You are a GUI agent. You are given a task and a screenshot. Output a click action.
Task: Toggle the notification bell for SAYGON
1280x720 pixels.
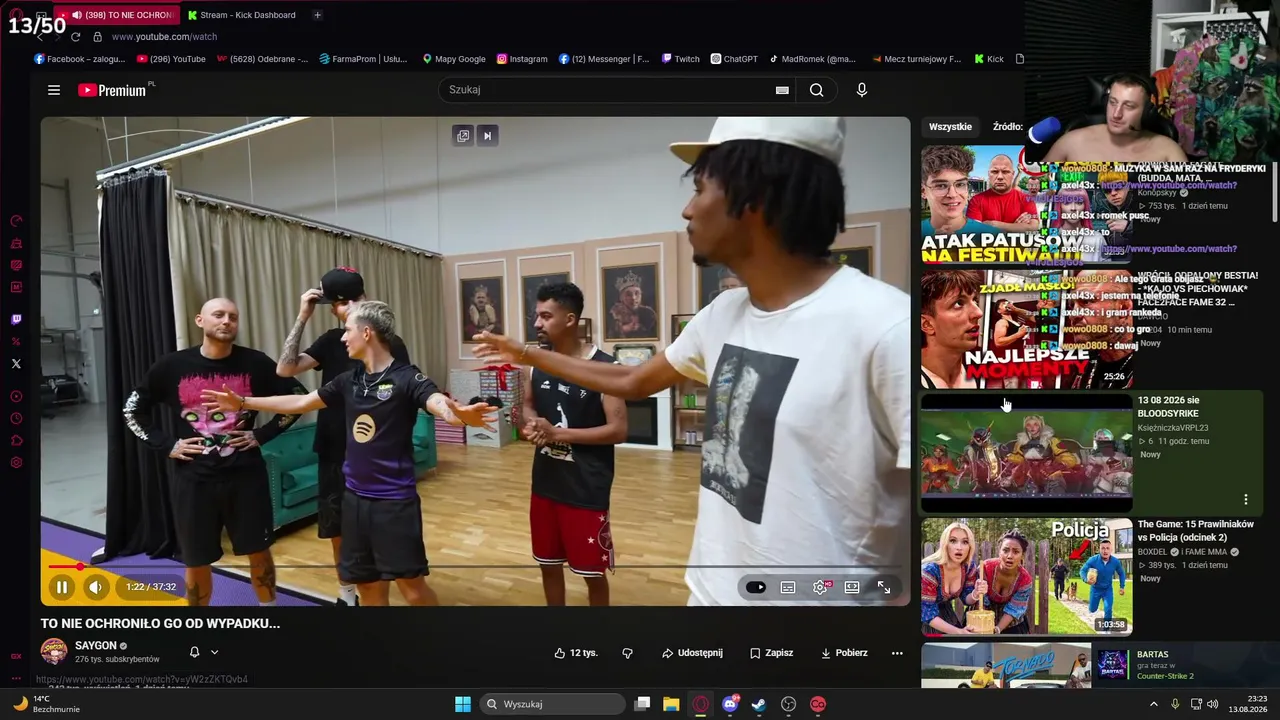pyautogui.click(x=194, y=652)
